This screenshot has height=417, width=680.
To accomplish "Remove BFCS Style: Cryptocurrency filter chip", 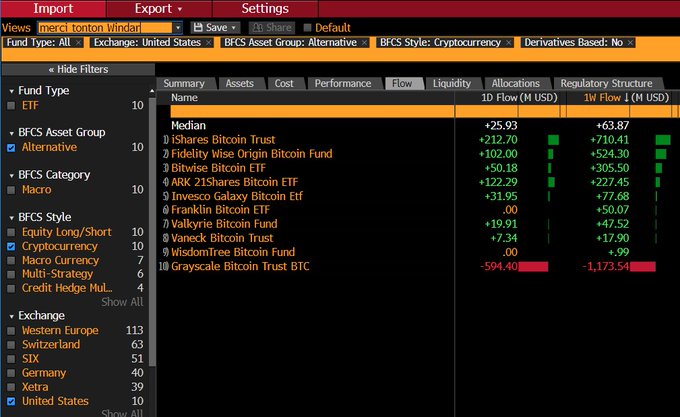I will [x=508, y=42].
